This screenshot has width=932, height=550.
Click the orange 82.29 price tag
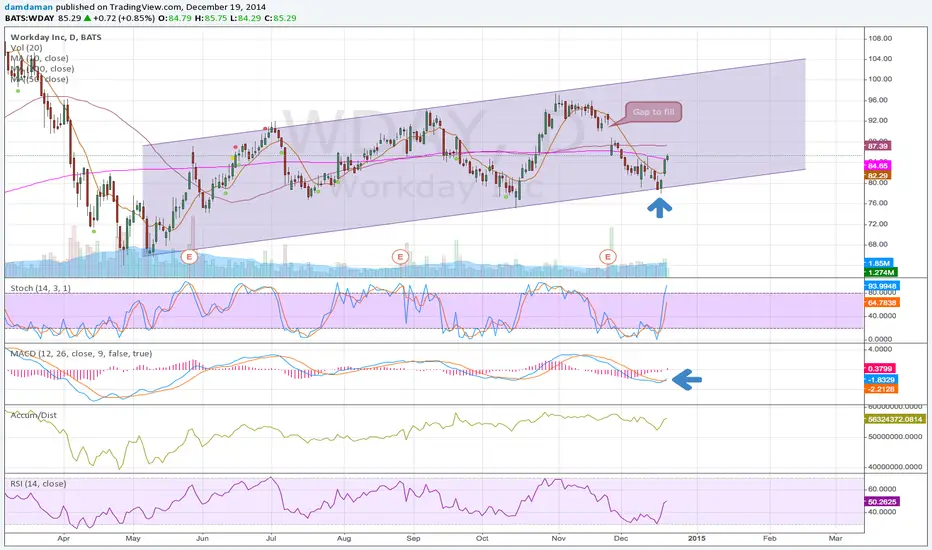click(878, 176)
